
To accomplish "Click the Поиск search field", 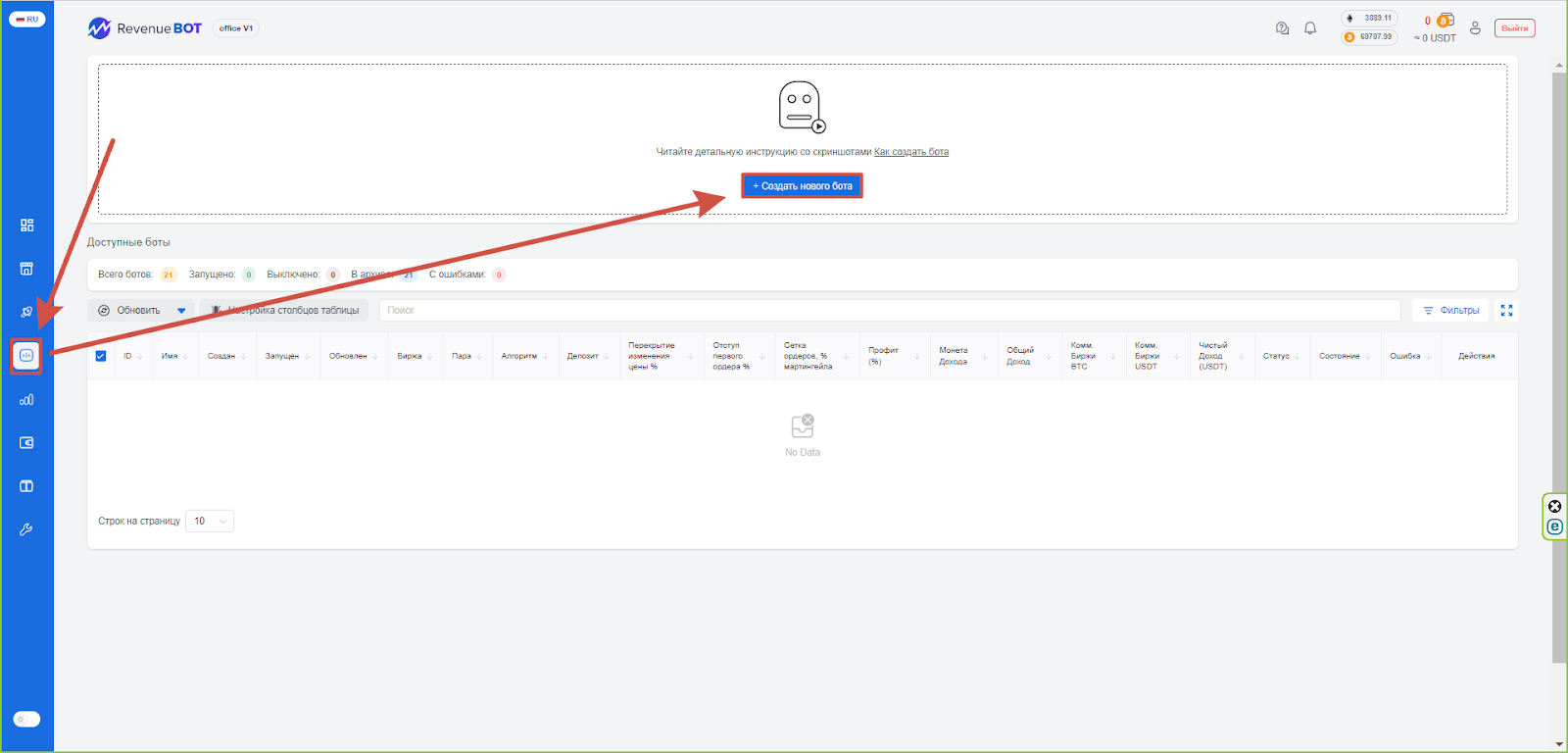I will click(x=889, y=311).
